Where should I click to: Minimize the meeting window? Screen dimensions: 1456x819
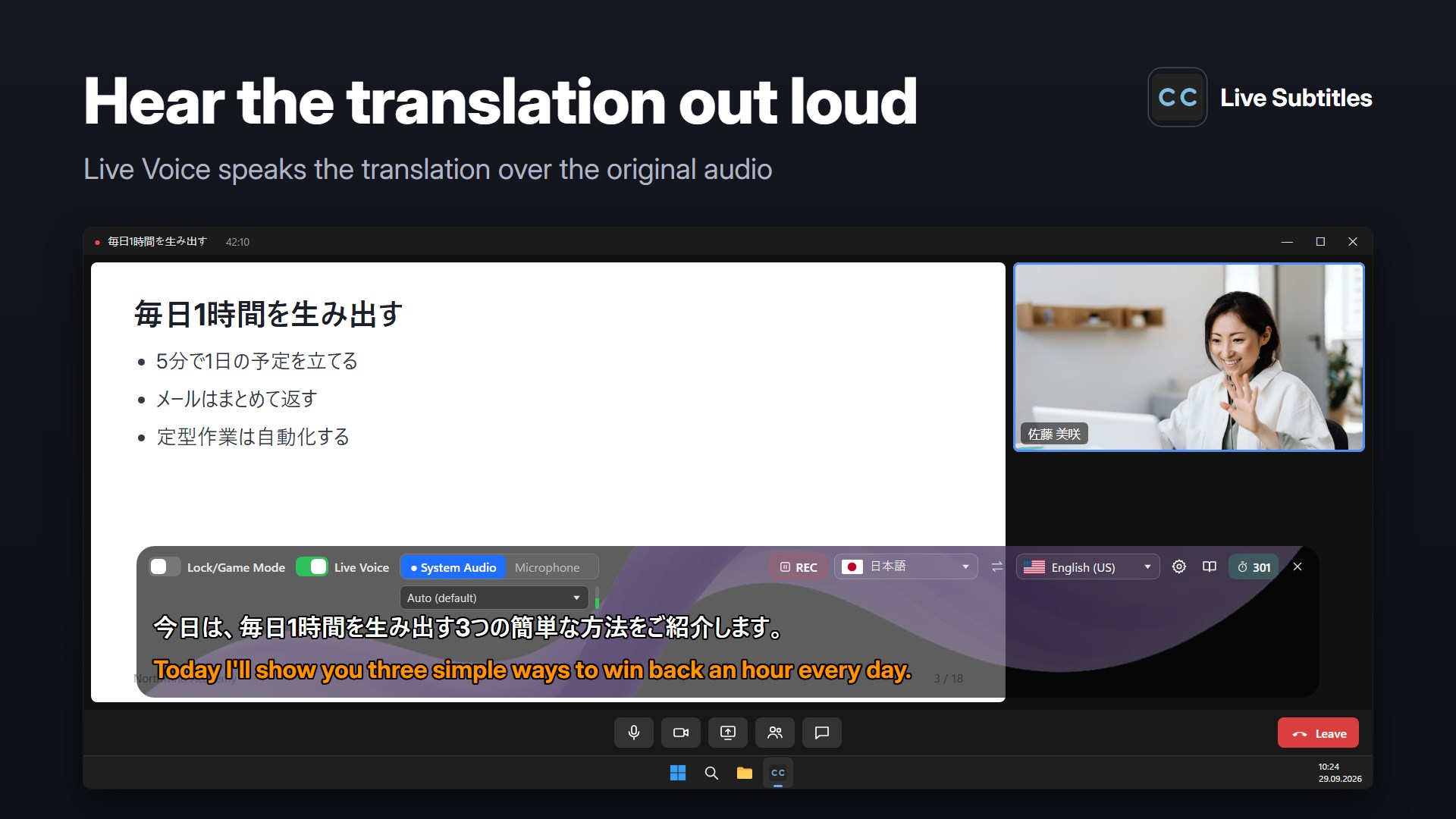point(1287,241)
